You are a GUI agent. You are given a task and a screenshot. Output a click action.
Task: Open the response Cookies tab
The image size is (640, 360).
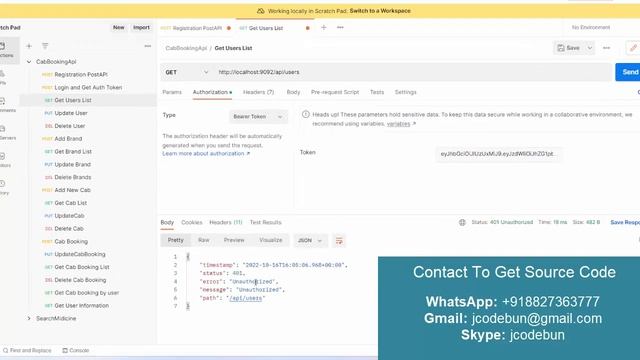(x=191, y=222)
